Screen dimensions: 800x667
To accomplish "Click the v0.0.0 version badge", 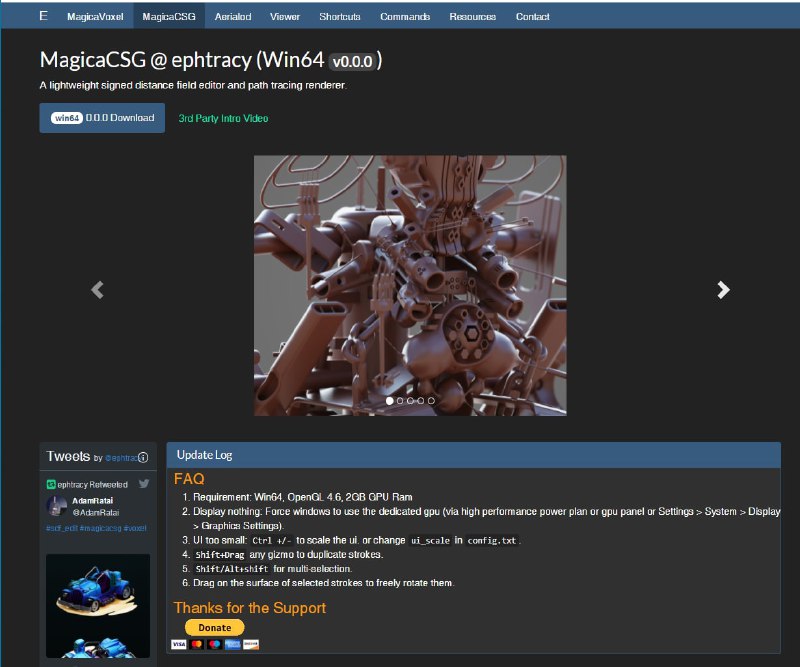I will pyautogui.click(x=353, y=62).
